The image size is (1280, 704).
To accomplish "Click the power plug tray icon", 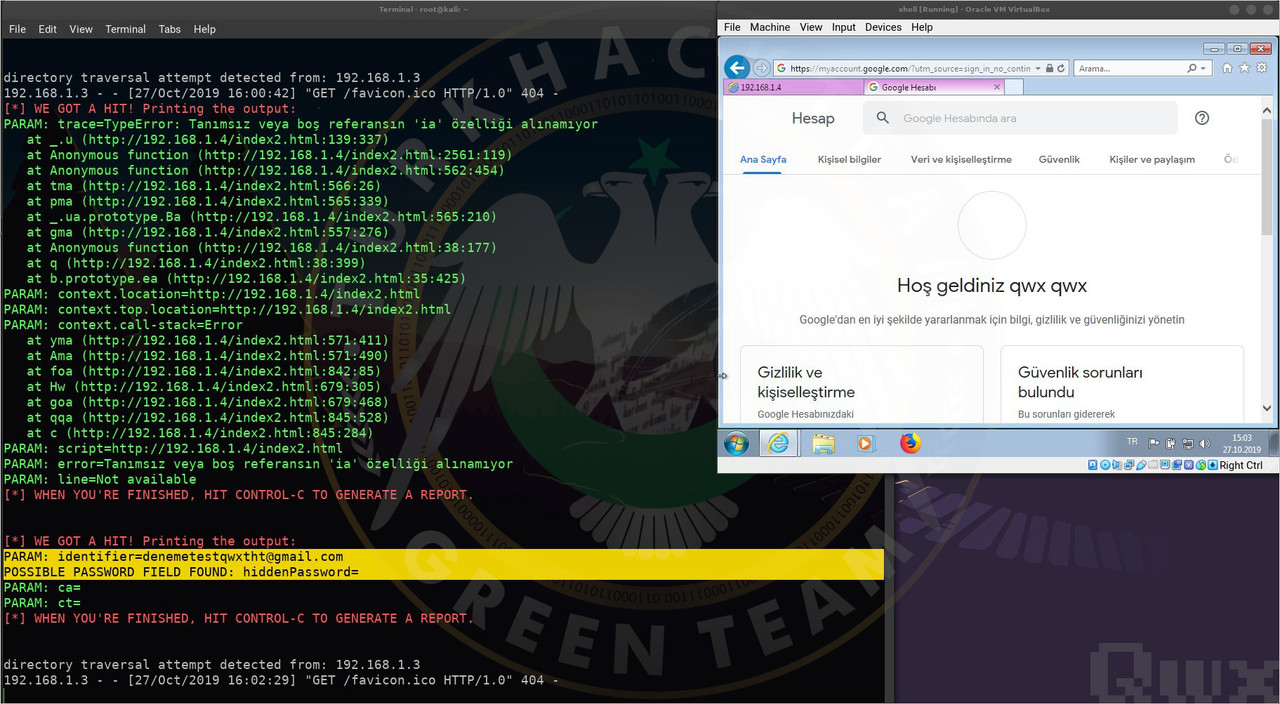I will click(x=1171, y=443).
